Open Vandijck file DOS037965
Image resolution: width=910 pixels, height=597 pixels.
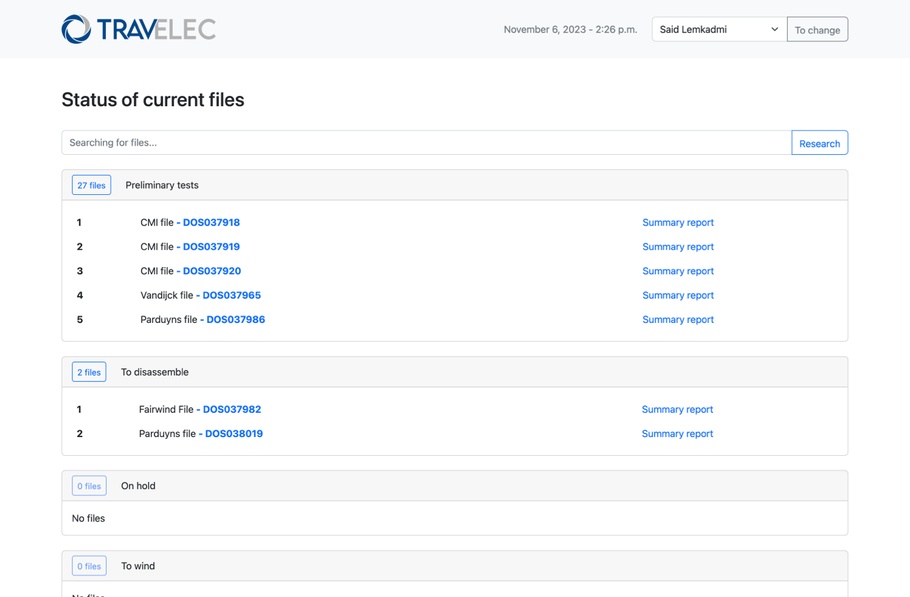[x=231, y=296]
